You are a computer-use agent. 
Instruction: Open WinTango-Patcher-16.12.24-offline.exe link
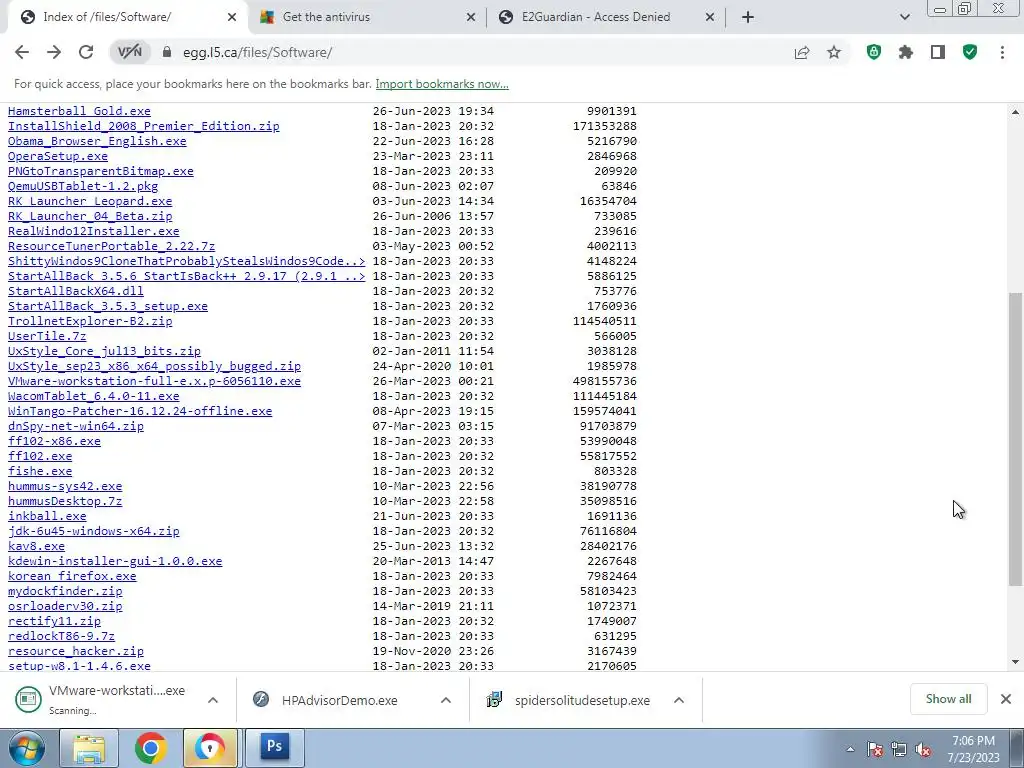point(140,411)
